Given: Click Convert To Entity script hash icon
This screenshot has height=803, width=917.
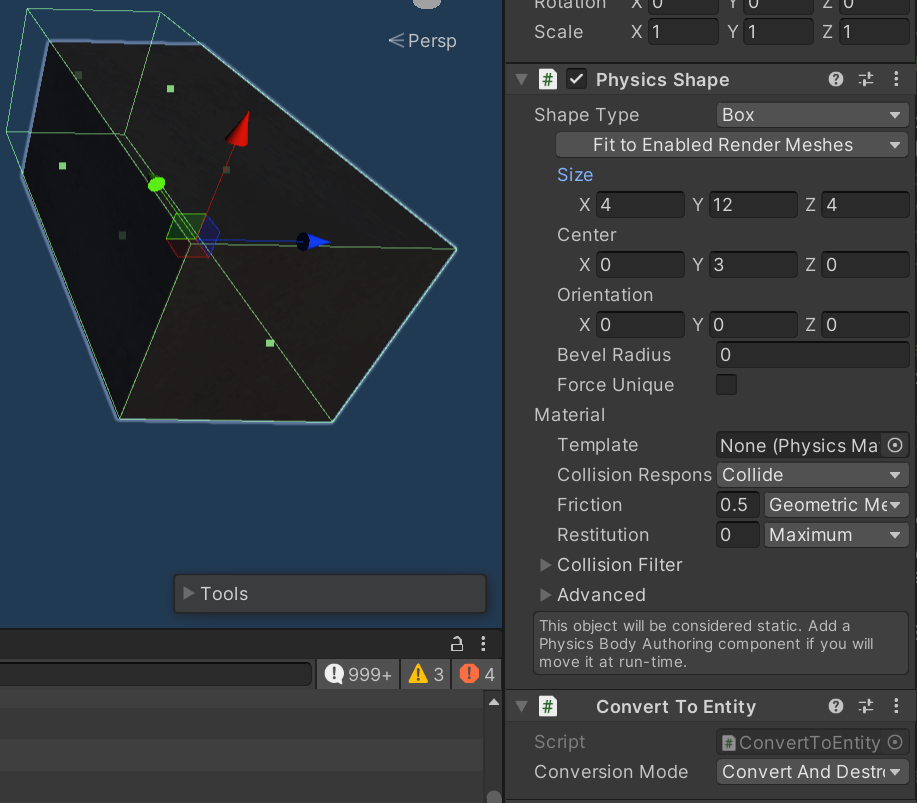Looking at the screenshot, I should tap(548, 706).
